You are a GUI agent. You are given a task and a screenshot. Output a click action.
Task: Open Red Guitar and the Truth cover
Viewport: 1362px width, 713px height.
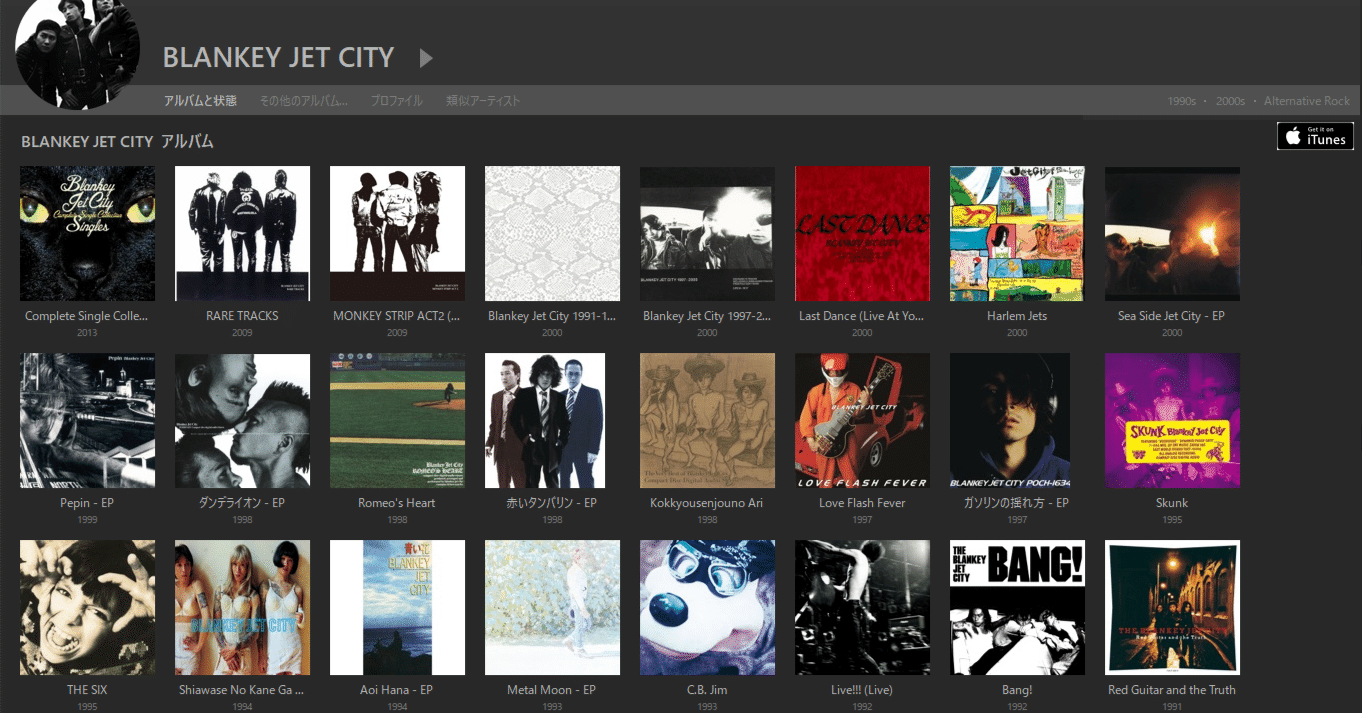click(x=1172, y=607)
